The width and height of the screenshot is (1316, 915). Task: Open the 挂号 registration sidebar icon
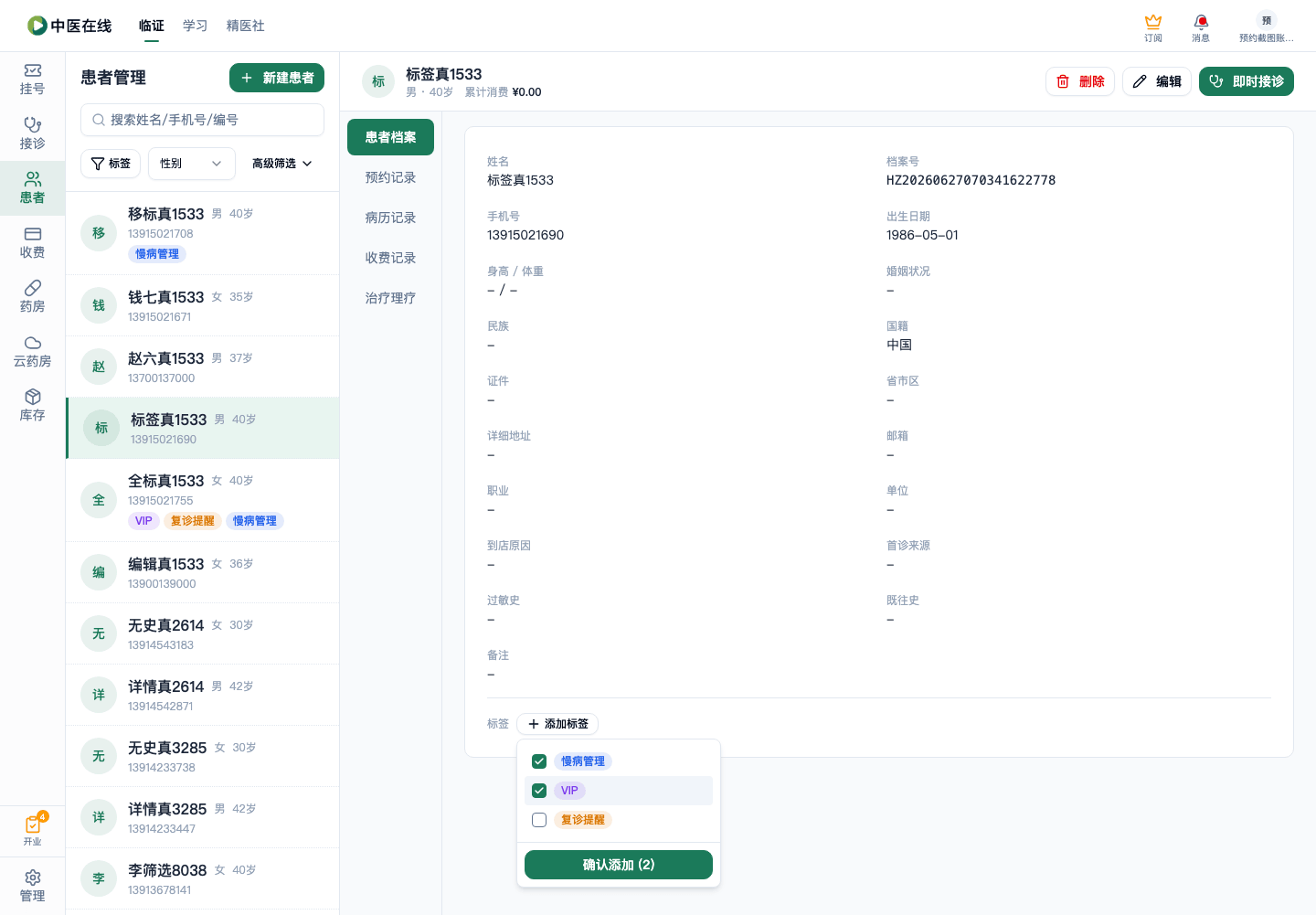(32, 80)
